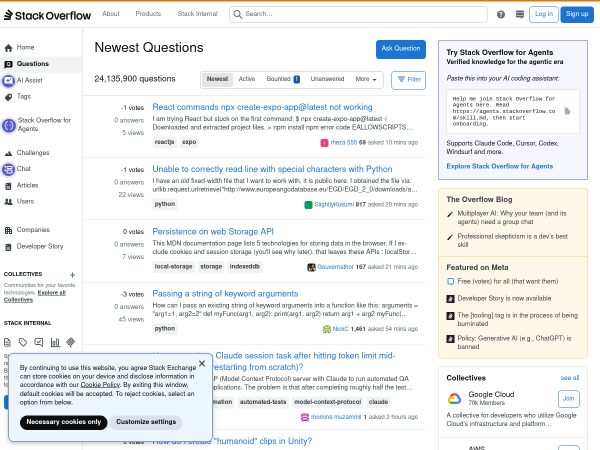The image size is (600, 450).
Task: Click the indexeddb tag
Action: 245,267
